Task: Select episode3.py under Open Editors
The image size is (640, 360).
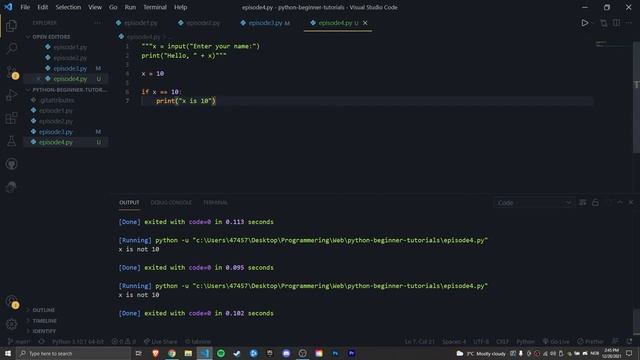Action: [x=66, y=68]
